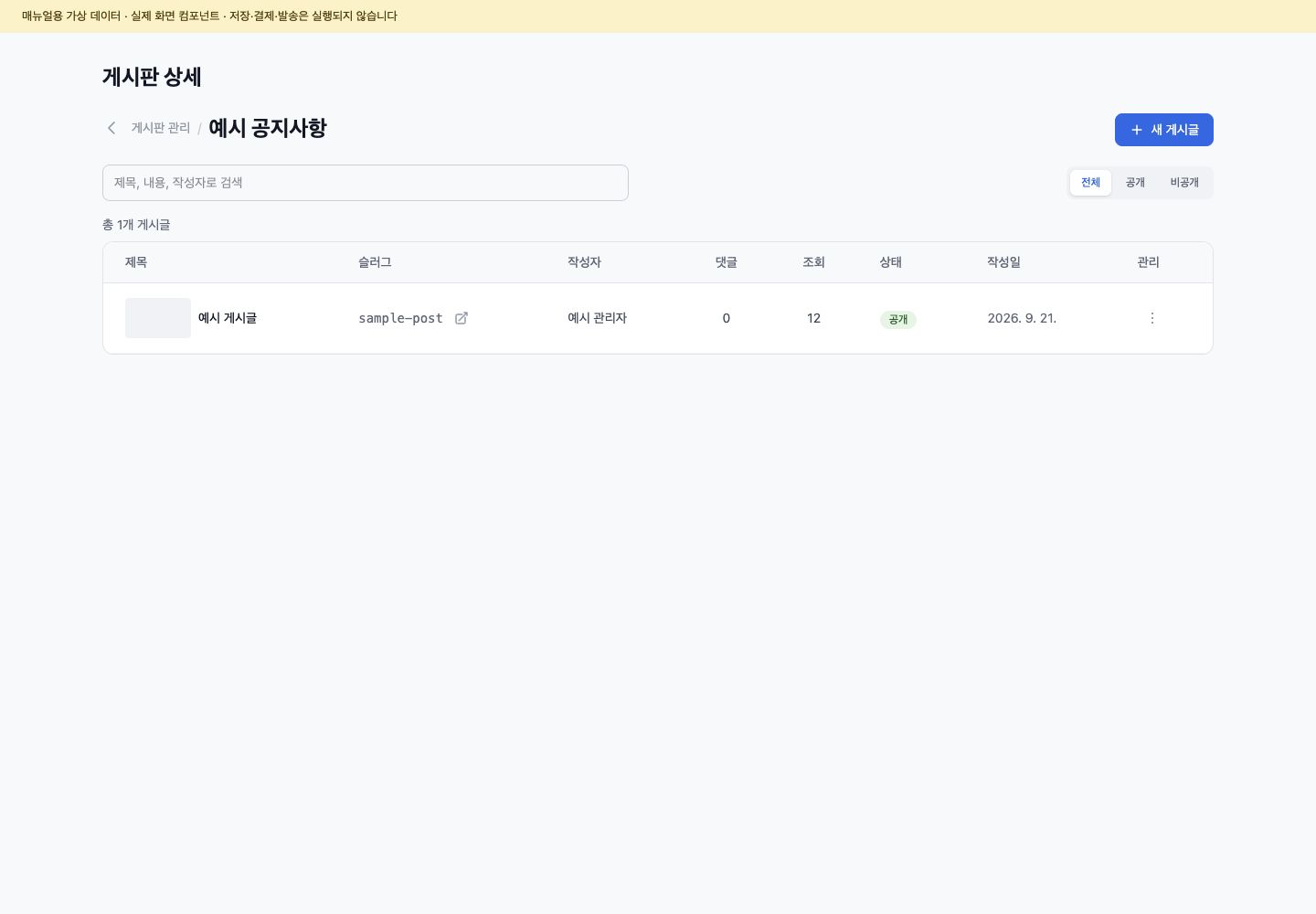Open the 예시 게시글 post title
Screen dimensions: 1316x914
coord(228,318)
